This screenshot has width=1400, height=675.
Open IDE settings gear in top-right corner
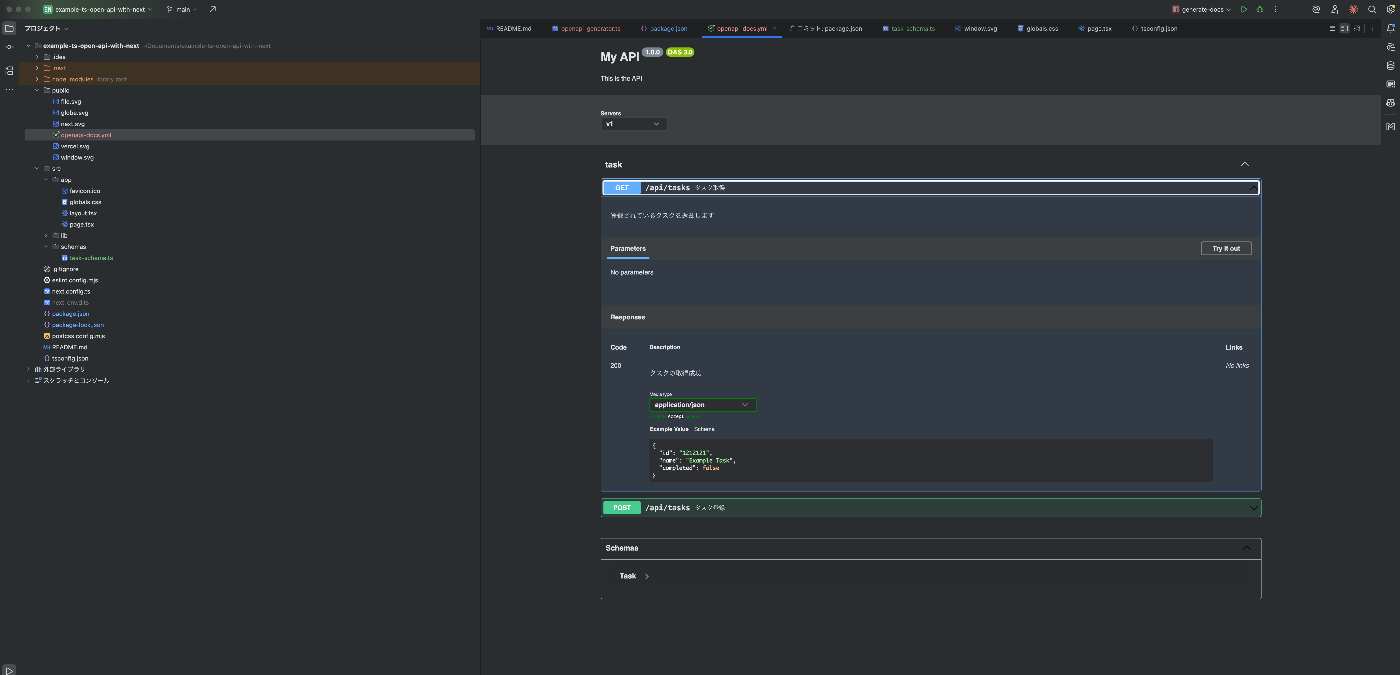(x=1390, y=9)
